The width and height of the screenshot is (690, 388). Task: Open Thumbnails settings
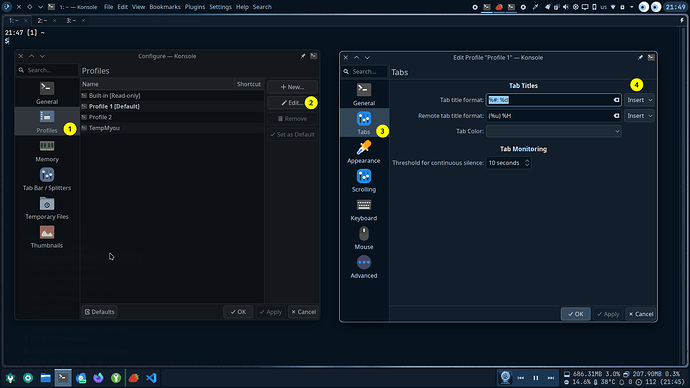point(47,237)
